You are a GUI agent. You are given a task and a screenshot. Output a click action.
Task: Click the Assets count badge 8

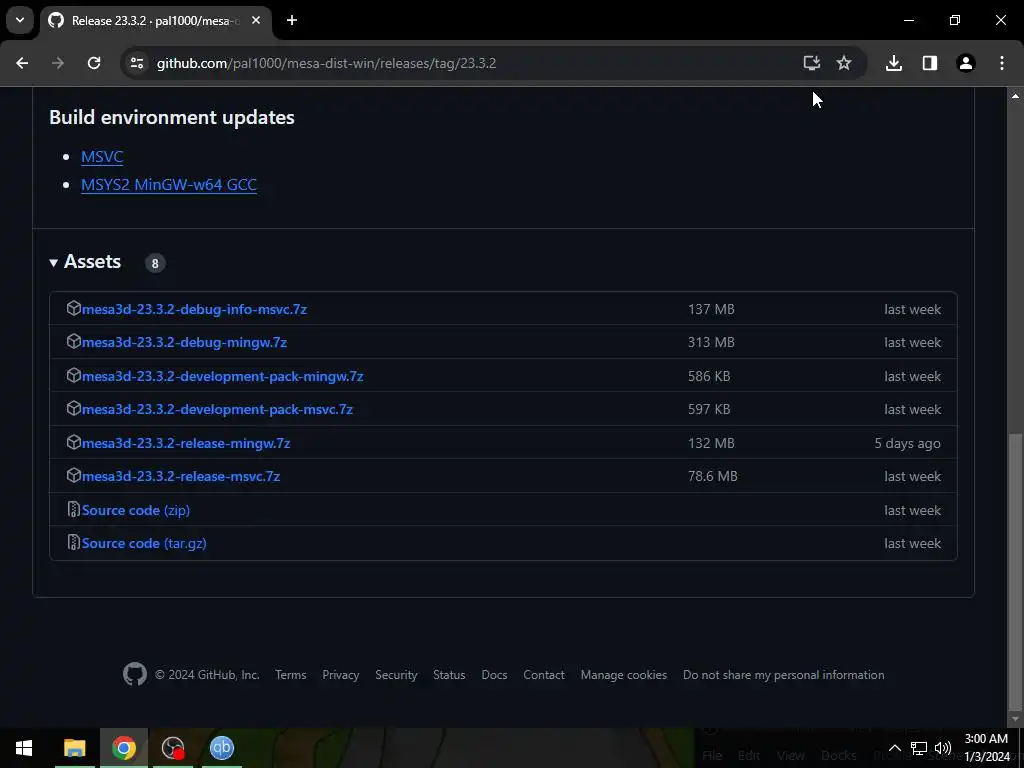click(x=155, y=263)
